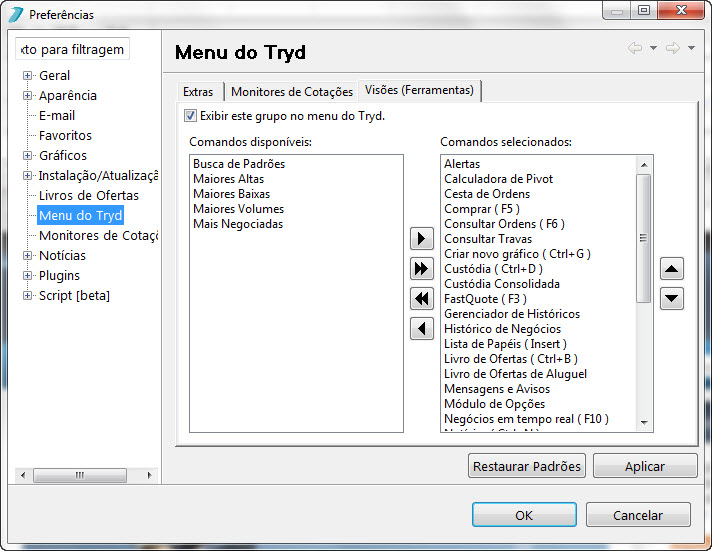Select 'Busca de Padrões' available command
Image resolution: width=712 pixels, height=551 pixels.
239,164
